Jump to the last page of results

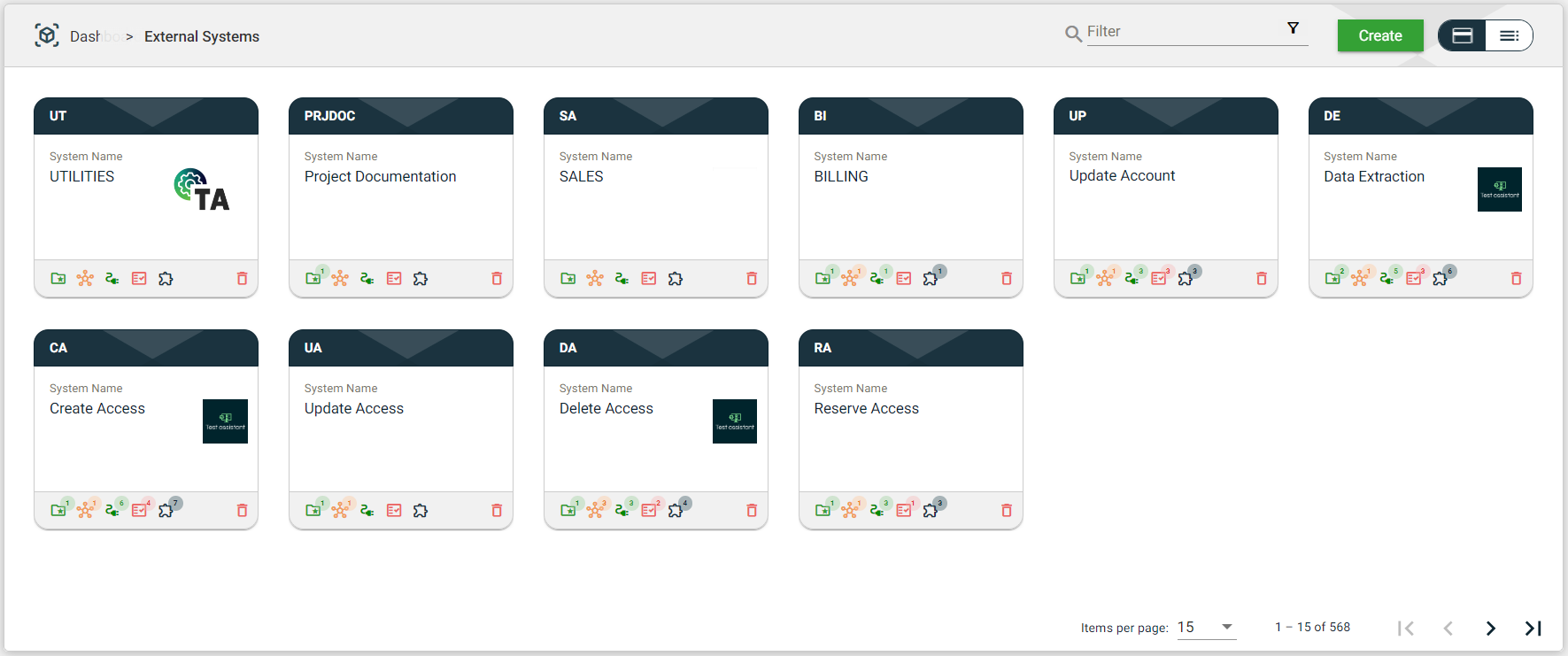(x=1533, y=629)
